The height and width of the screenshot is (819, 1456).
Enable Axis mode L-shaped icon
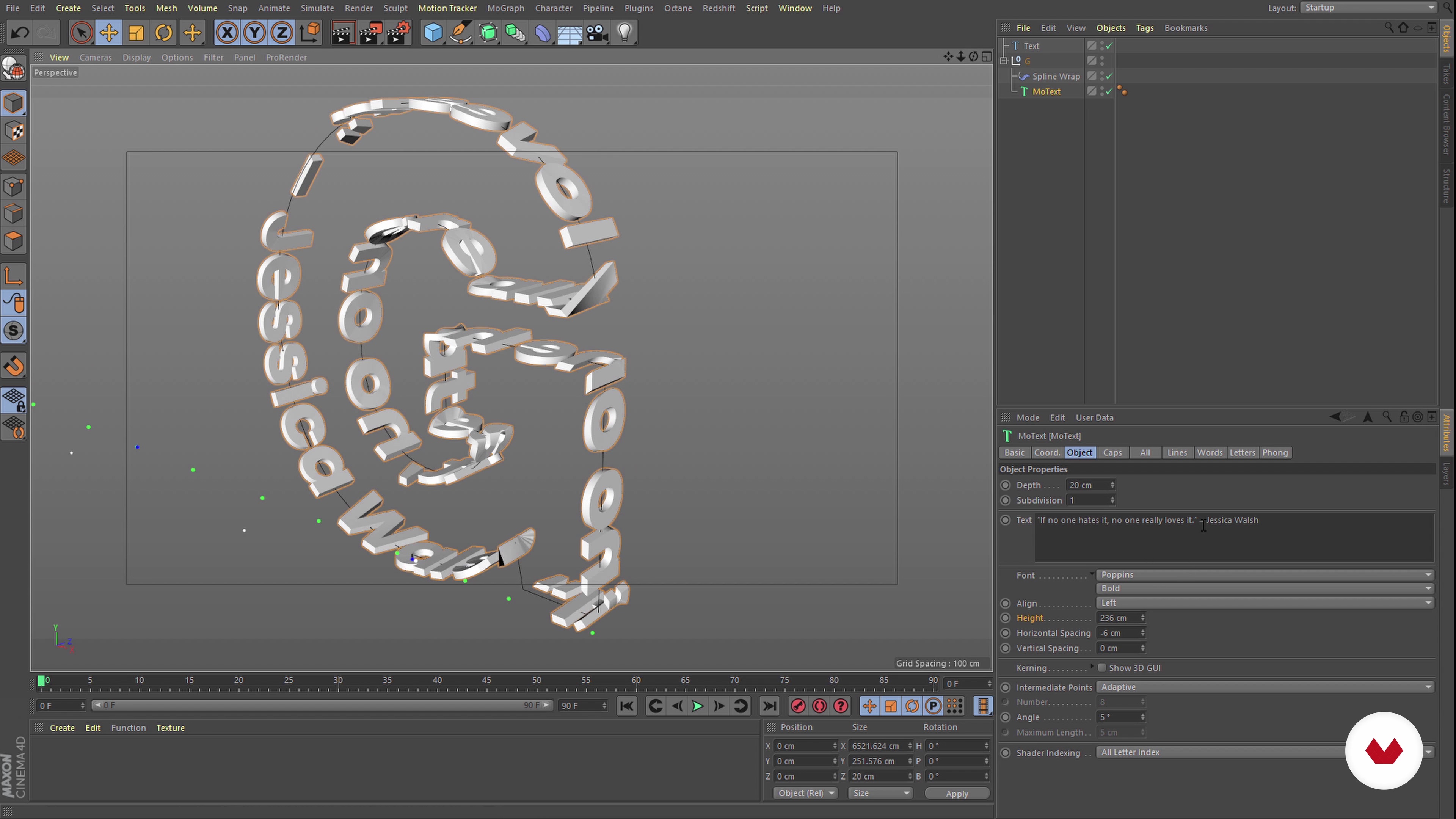coord(14,276)
